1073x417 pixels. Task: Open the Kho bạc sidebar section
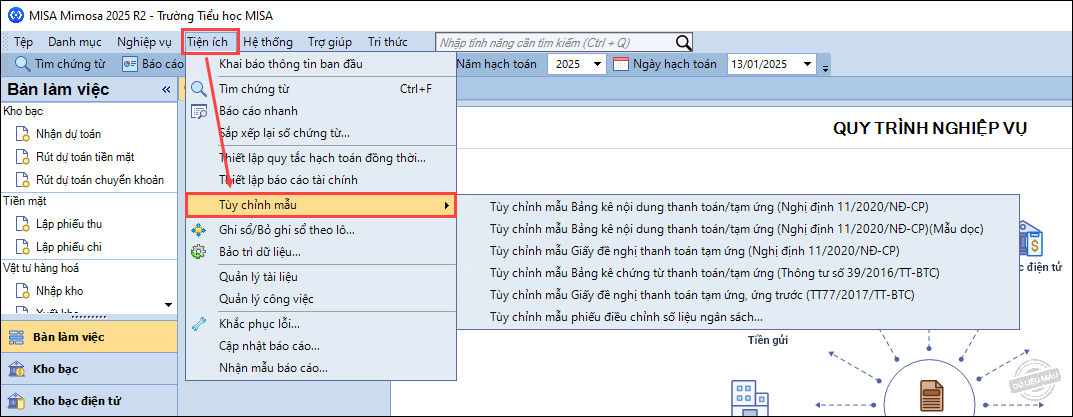coord(88,370)
